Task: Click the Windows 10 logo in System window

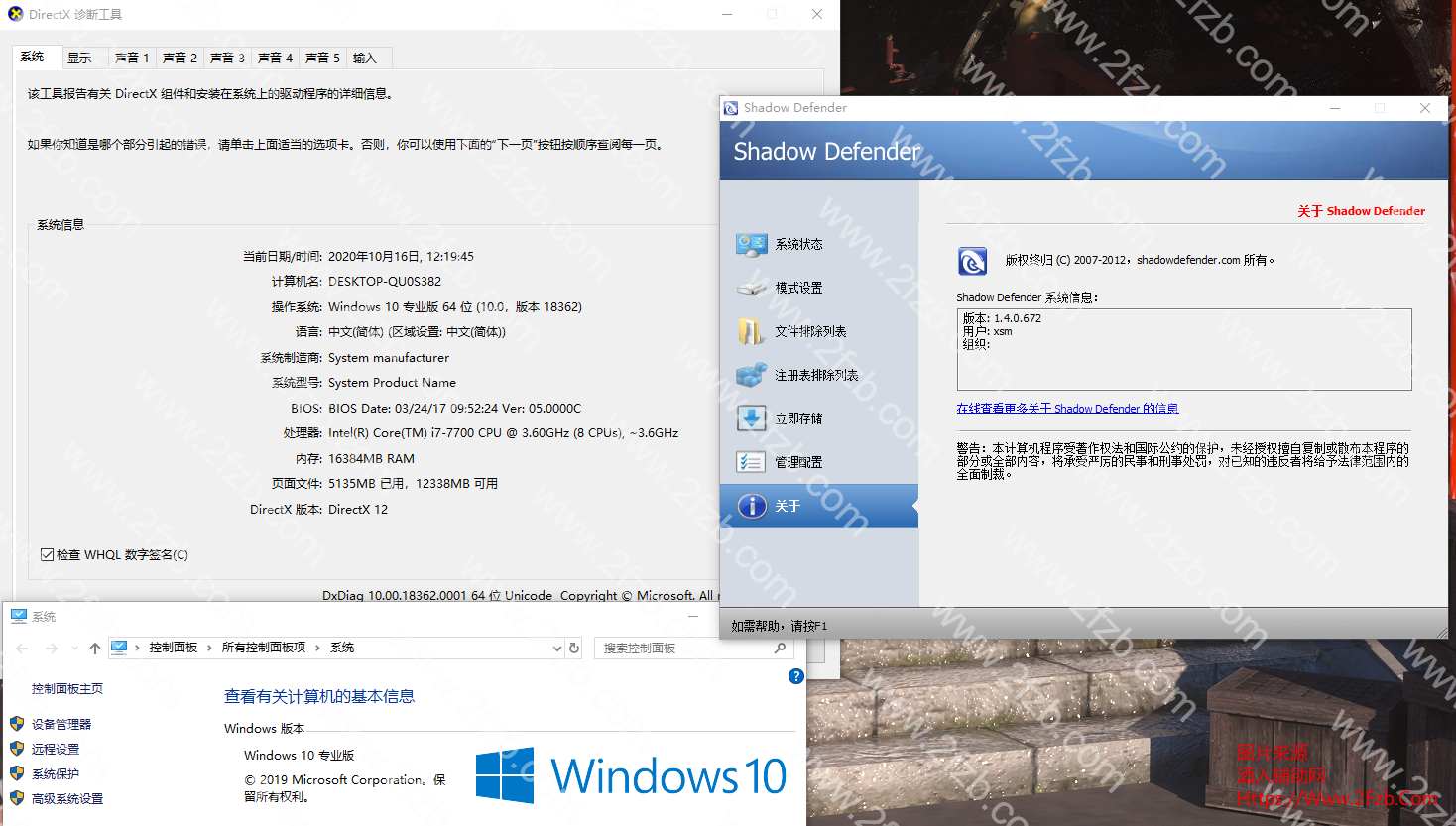Action: coord(631,775)
